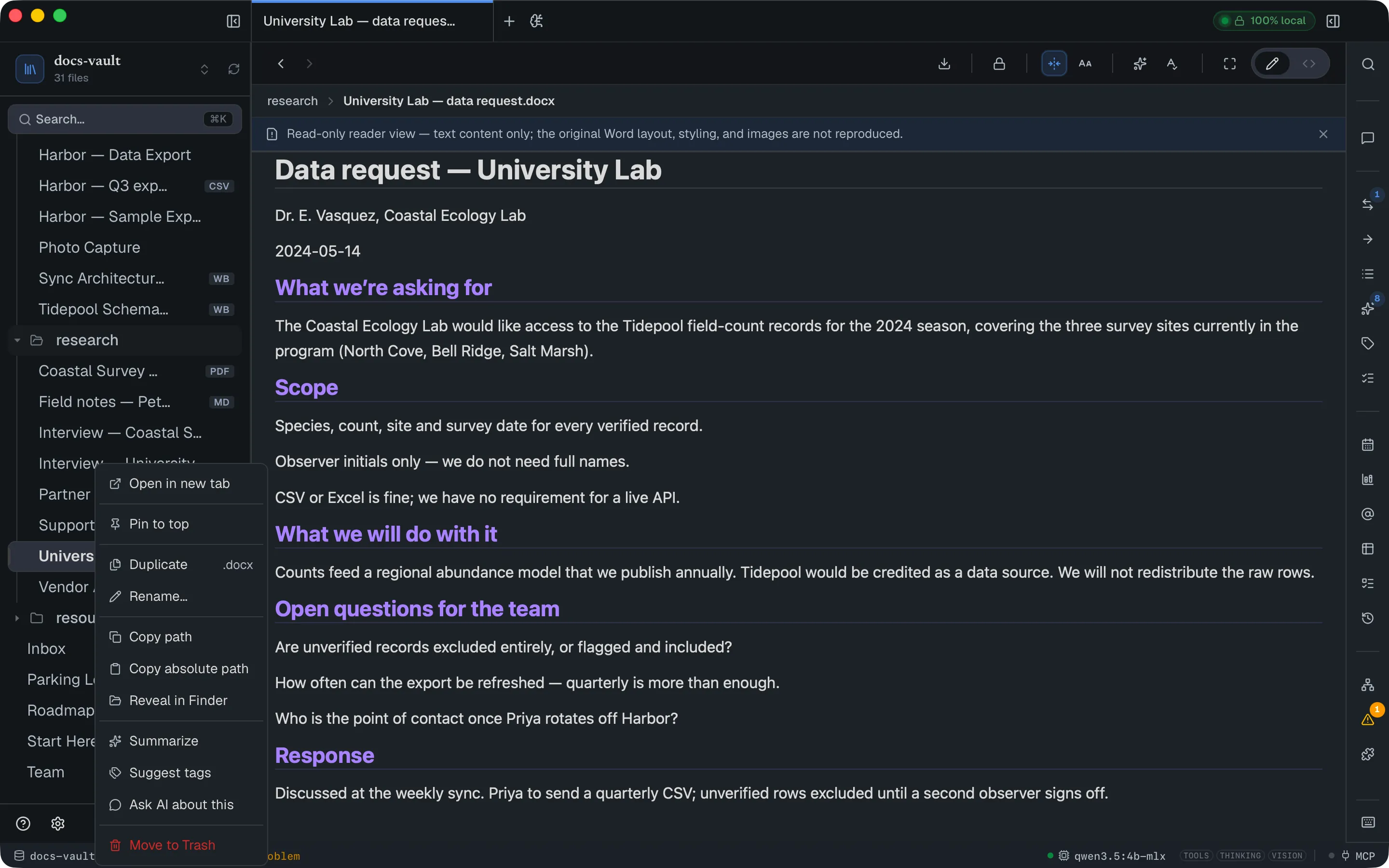
Task: Click the history clock icon in the right sidebar
Action: [1368, 618]
